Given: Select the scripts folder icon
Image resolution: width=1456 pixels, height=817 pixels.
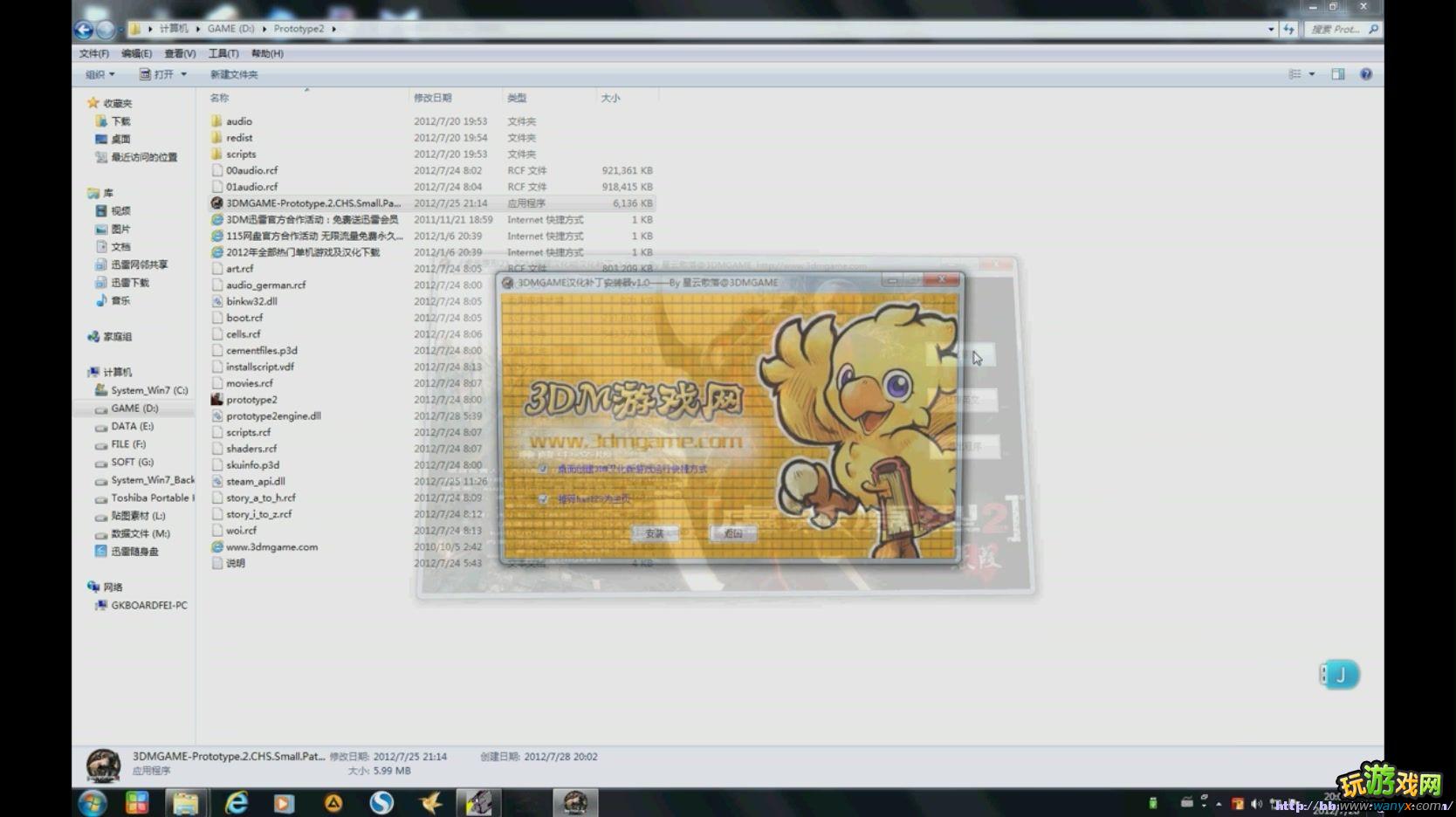Looking at the screenshot, I should 216,154.
